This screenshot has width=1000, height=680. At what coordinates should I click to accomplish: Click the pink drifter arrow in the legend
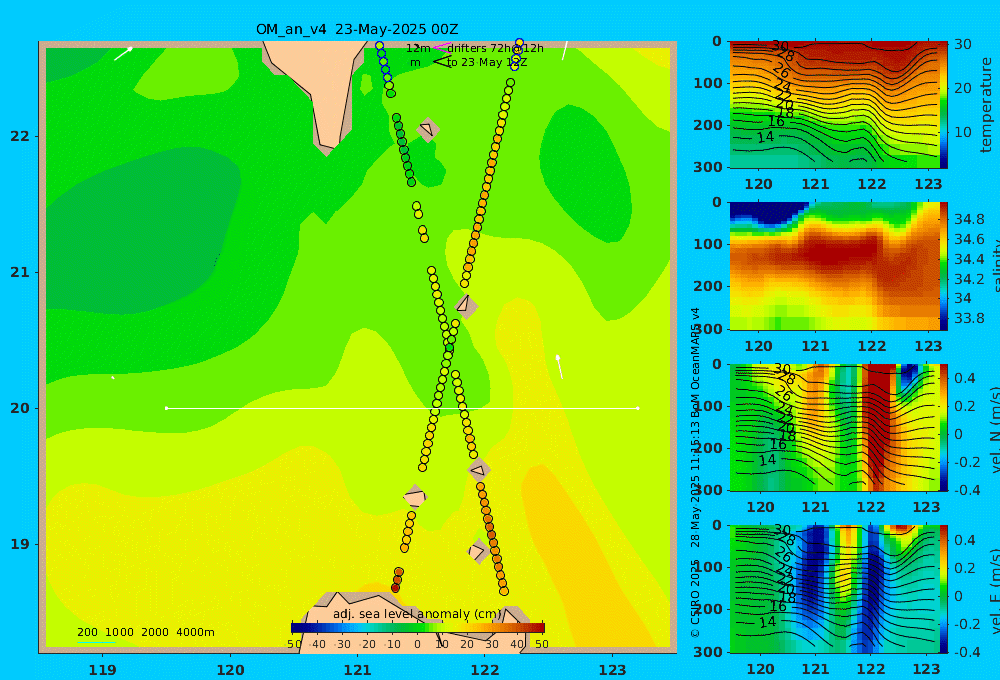441,47
